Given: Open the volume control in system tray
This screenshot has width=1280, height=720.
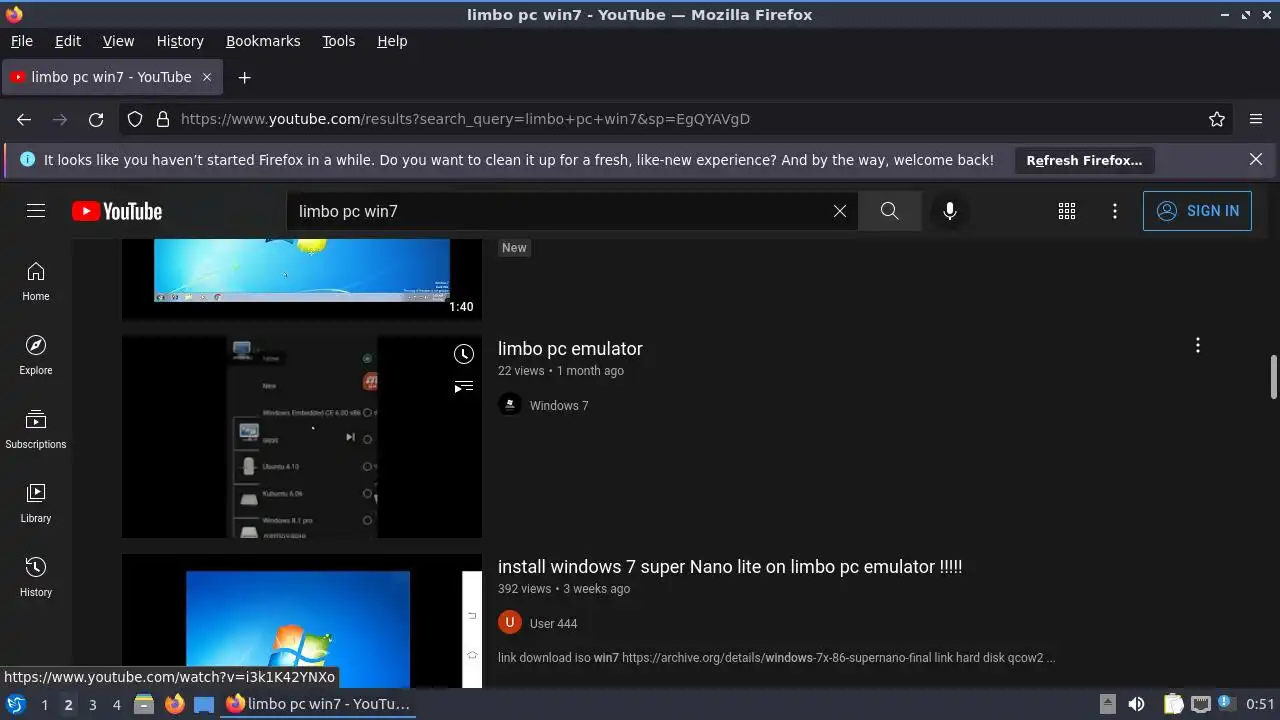Looking at the screenshot, I should (x=1136, y=704).
